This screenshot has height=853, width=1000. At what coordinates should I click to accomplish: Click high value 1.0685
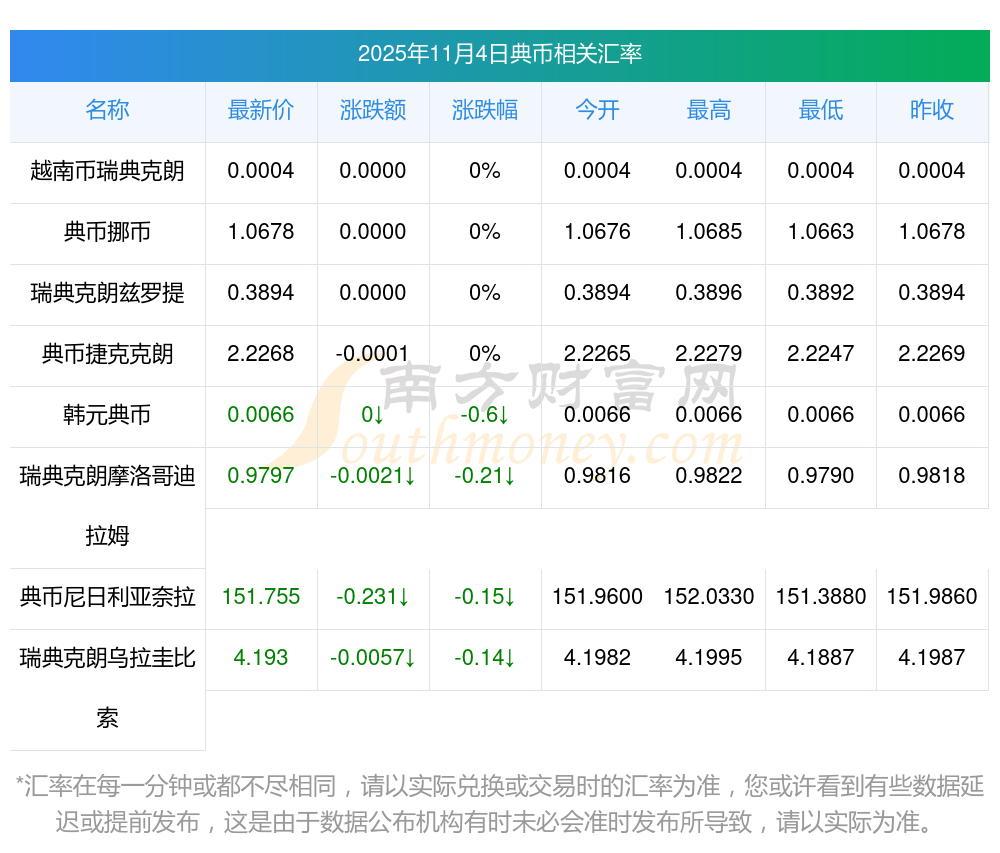(x=709, y=231)
